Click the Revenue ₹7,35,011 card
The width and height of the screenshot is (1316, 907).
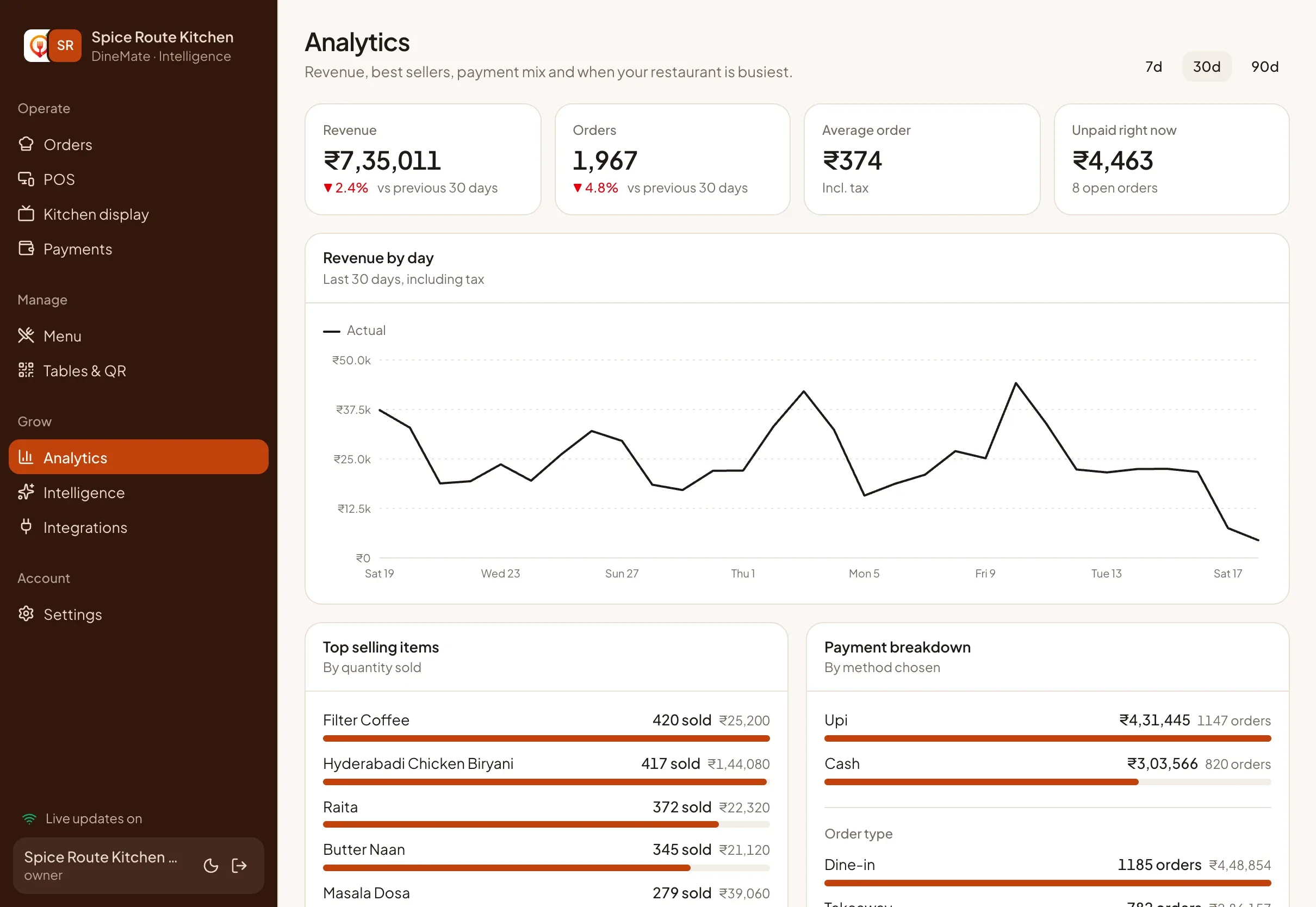pyautogui.click(x=423, y=159)
